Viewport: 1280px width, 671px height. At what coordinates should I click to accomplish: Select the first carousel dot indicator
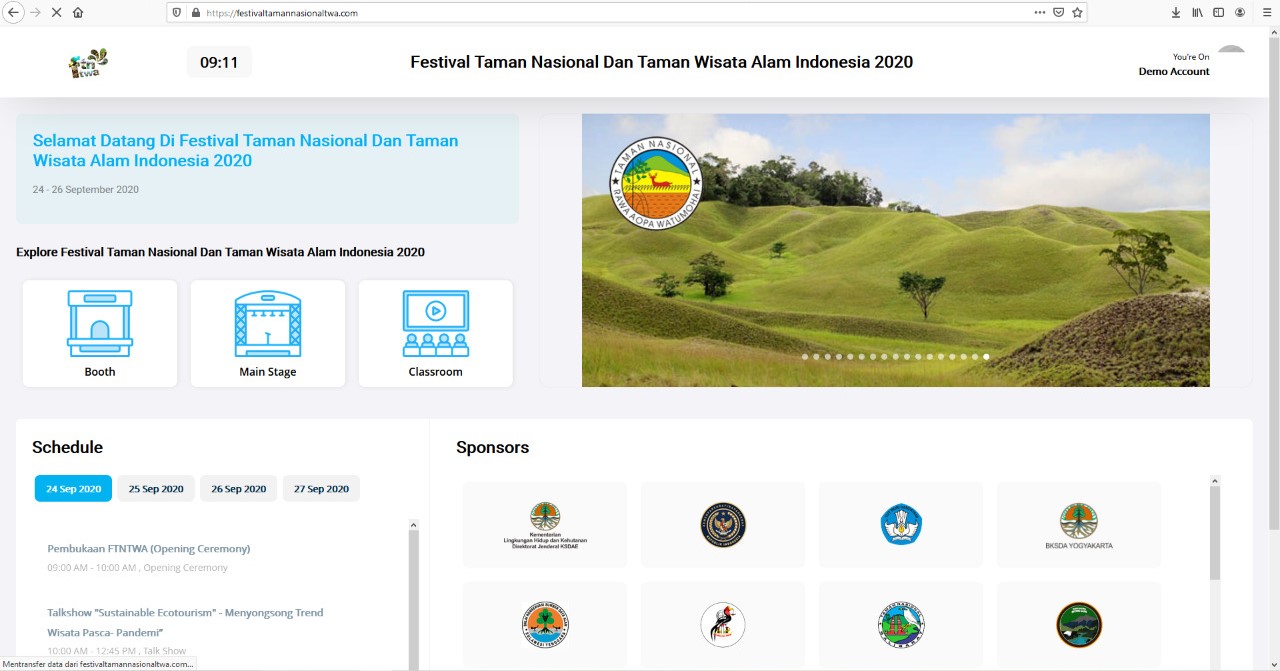coord(805,357)
